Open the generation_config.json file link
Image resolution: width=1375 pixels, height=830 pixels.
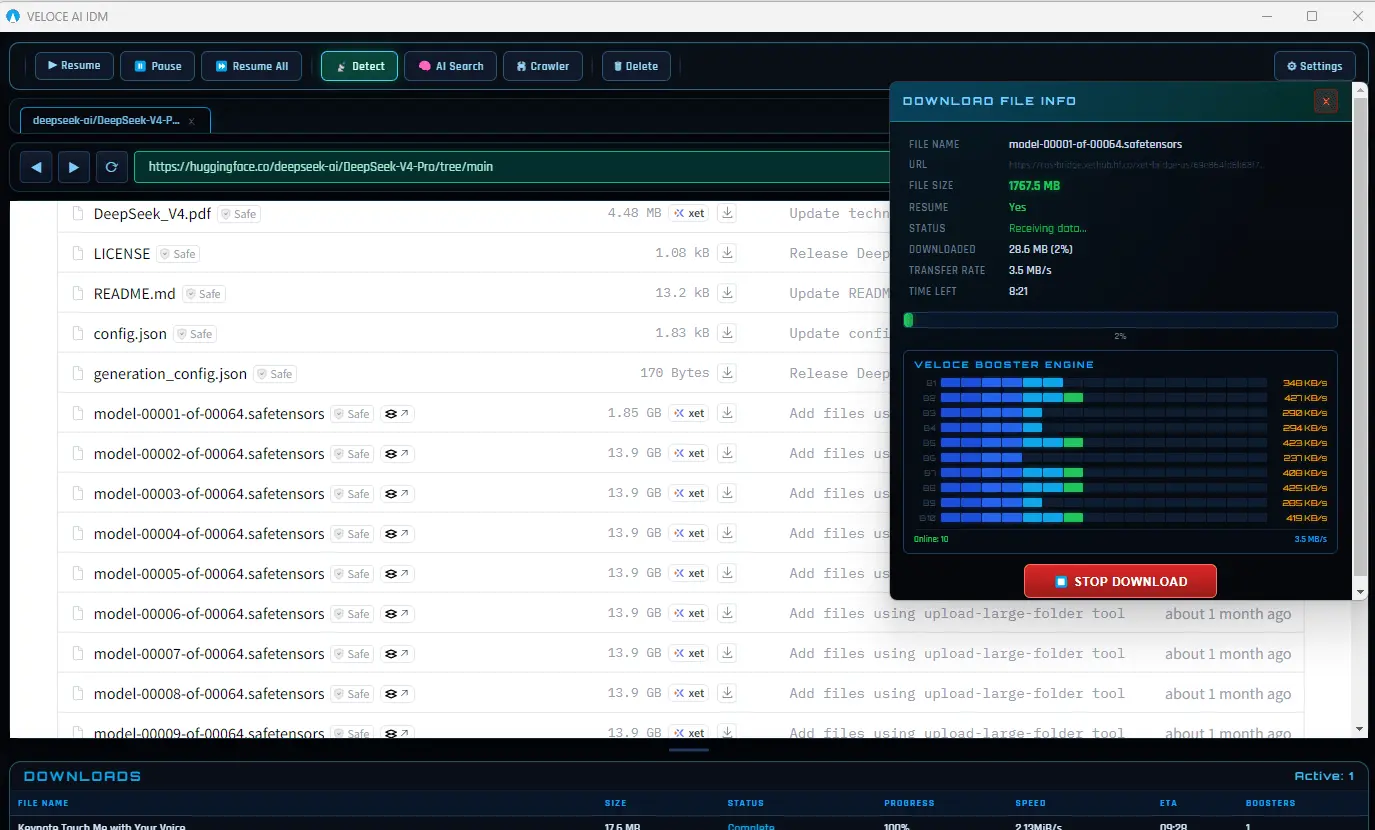(170, 374)
